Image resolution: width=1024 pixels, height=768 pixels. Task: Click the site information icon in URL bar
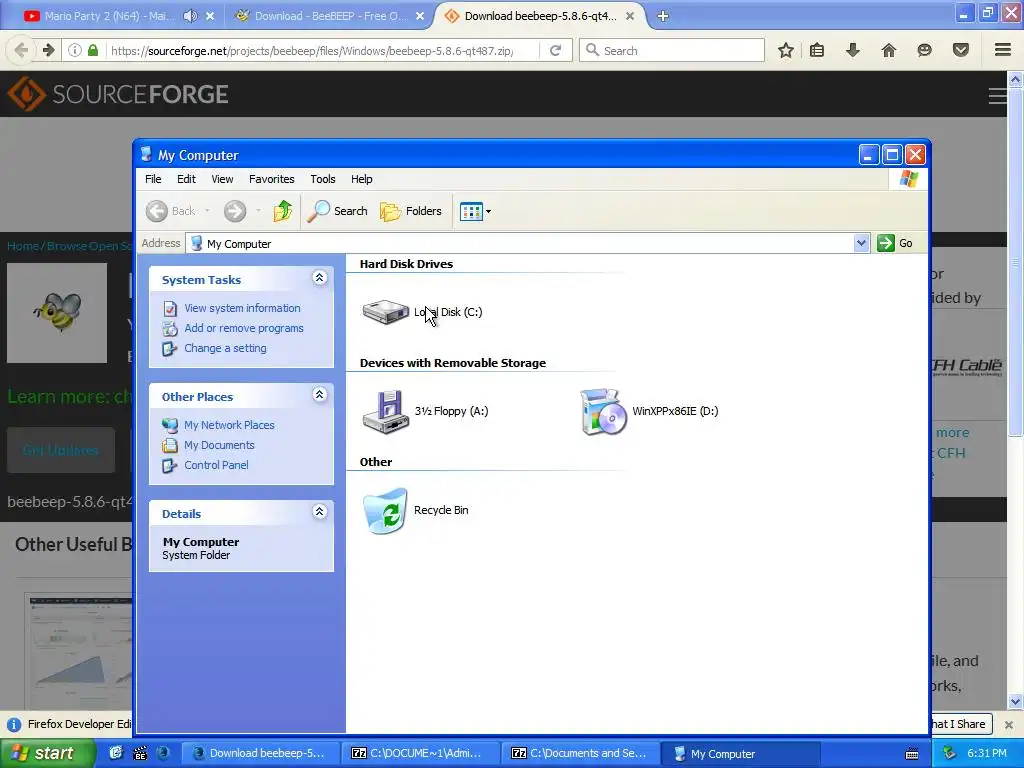point(75,50)
